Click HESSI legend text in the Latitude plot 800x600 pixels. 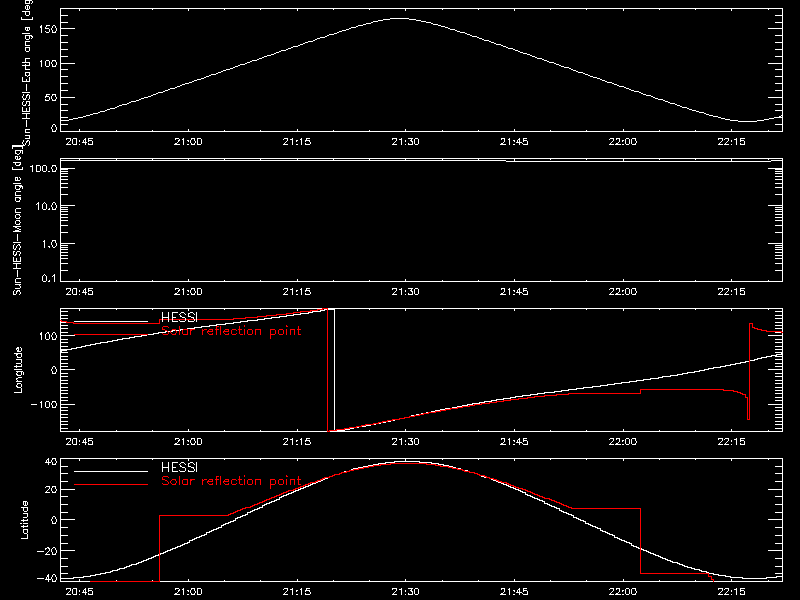[x=179, y=468]
